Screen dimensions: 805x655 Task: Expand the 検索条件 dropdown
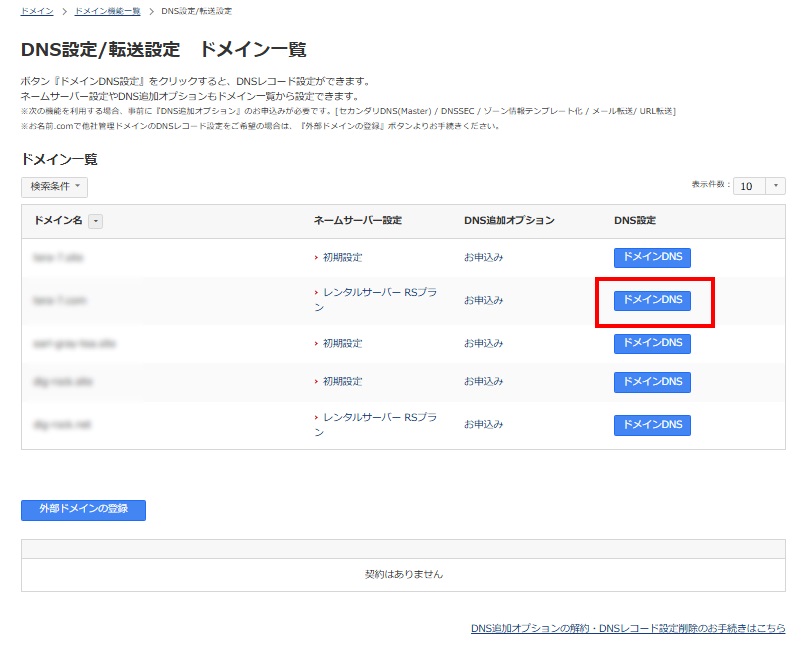(54, 187)
